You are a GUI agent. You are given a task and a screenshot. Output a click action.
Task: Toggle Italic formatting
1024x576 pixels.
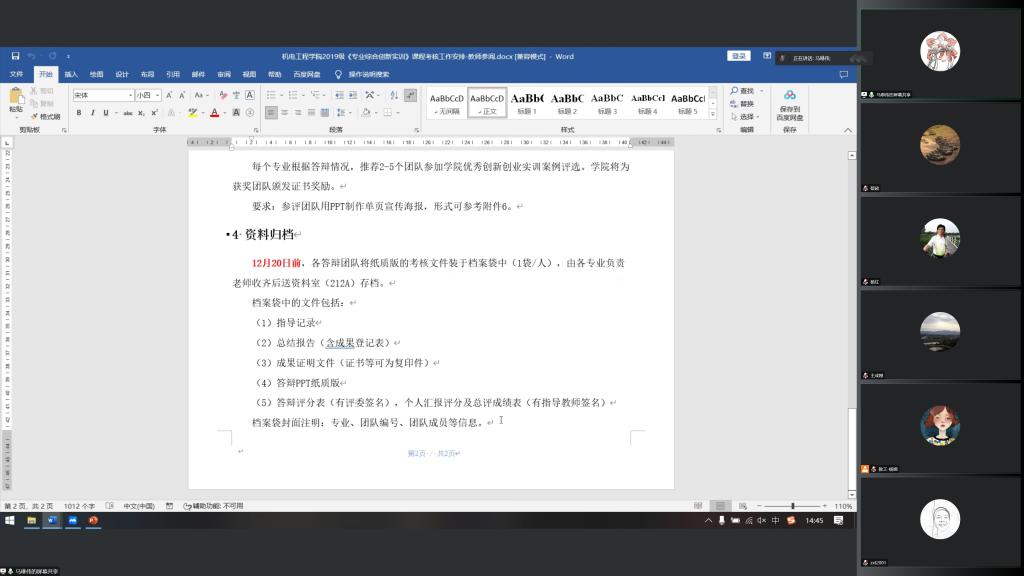93,113
